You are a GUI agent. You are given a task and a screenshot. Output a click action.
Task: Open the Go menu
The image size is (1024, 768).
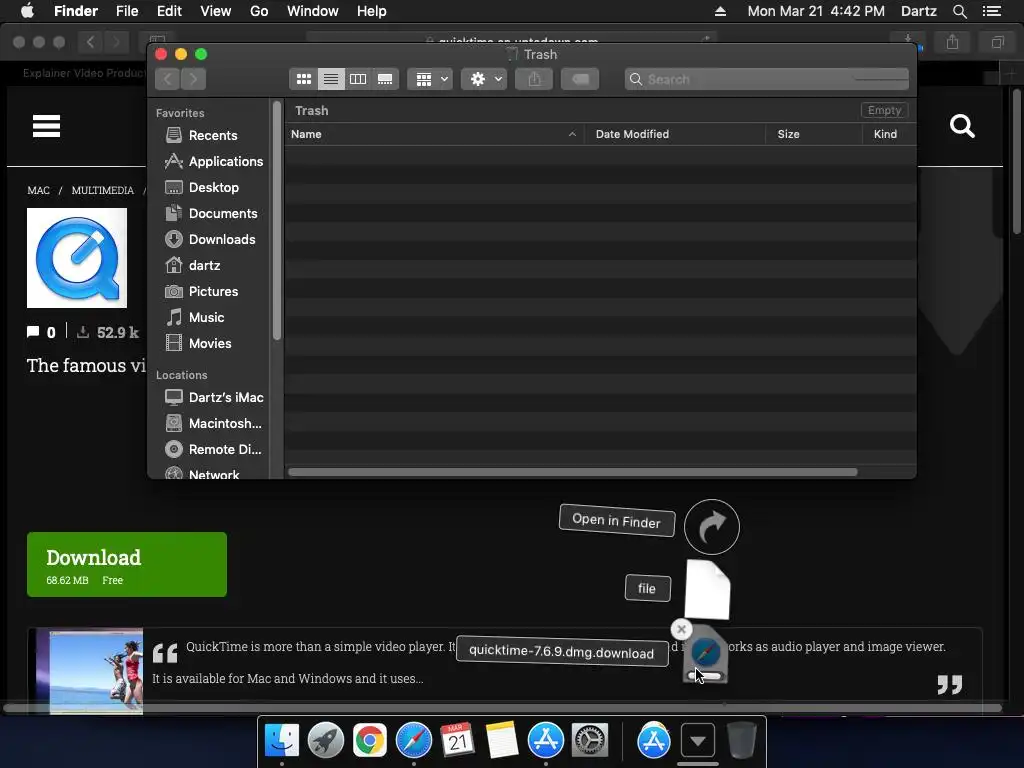259,11
